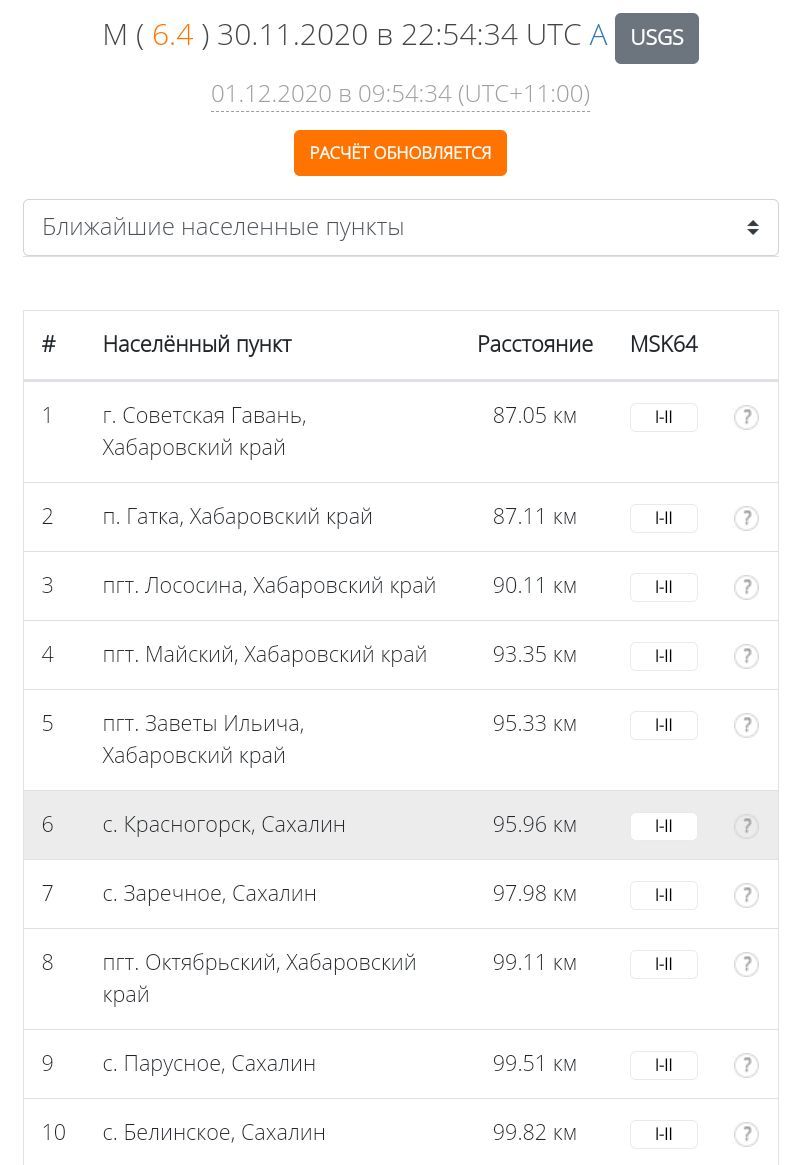800x1165 pixels.
Task: Click help icon for Советская Гавань row
Action: pos(746,418)
